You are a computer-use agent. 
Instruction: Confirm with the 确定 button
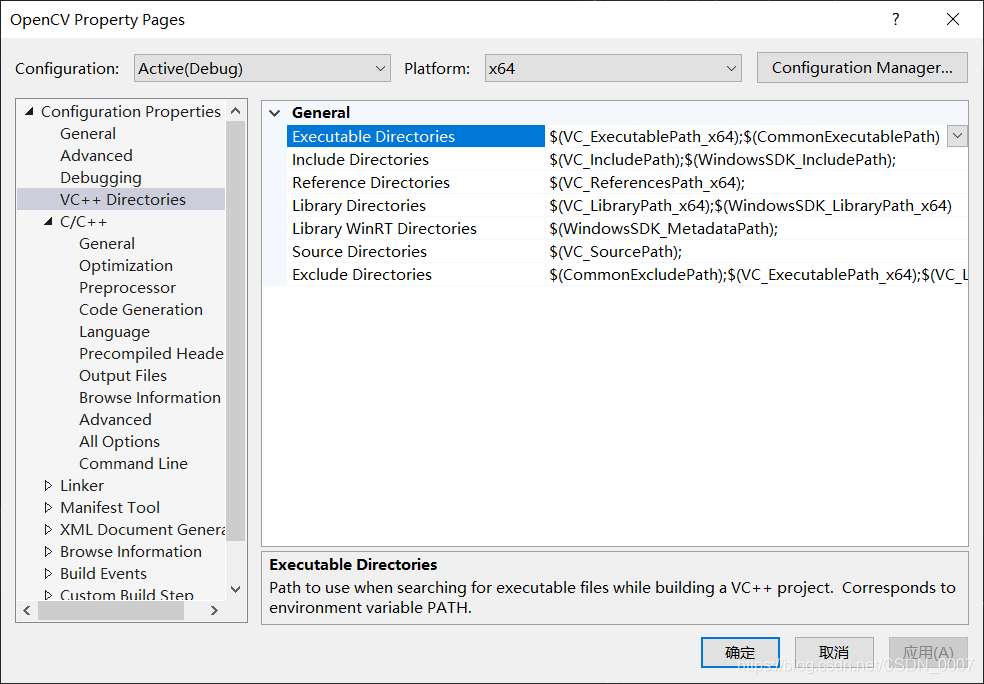click(740, 653)
